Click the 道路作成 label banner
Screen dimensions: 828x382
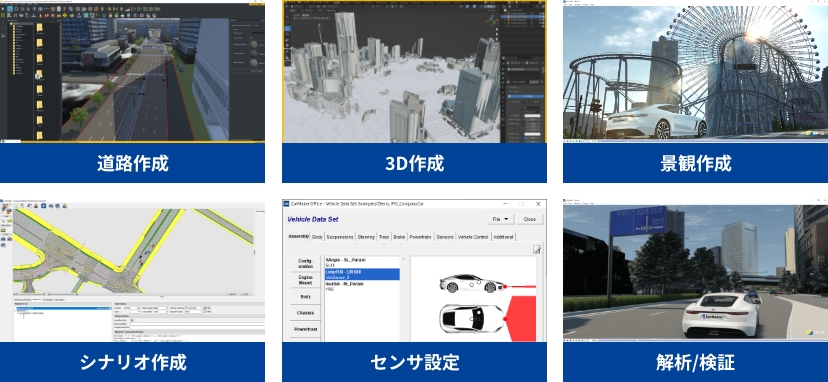(132, 163)
